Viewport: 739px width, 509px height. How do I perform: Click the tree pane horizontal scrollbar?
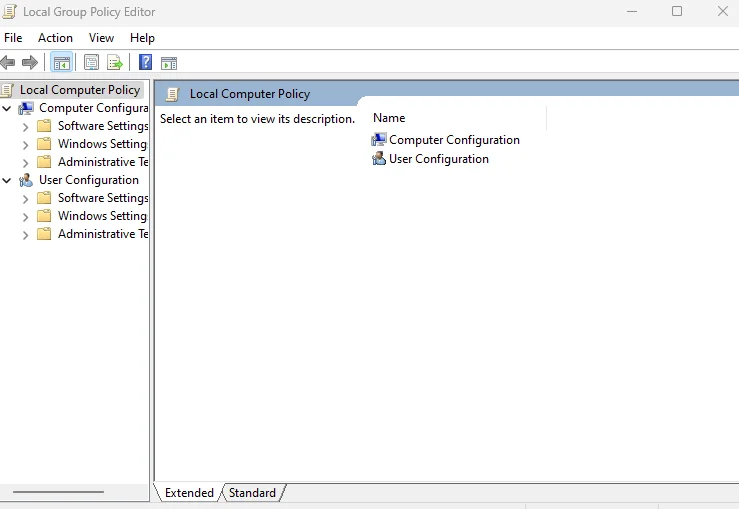pos(58,492)
